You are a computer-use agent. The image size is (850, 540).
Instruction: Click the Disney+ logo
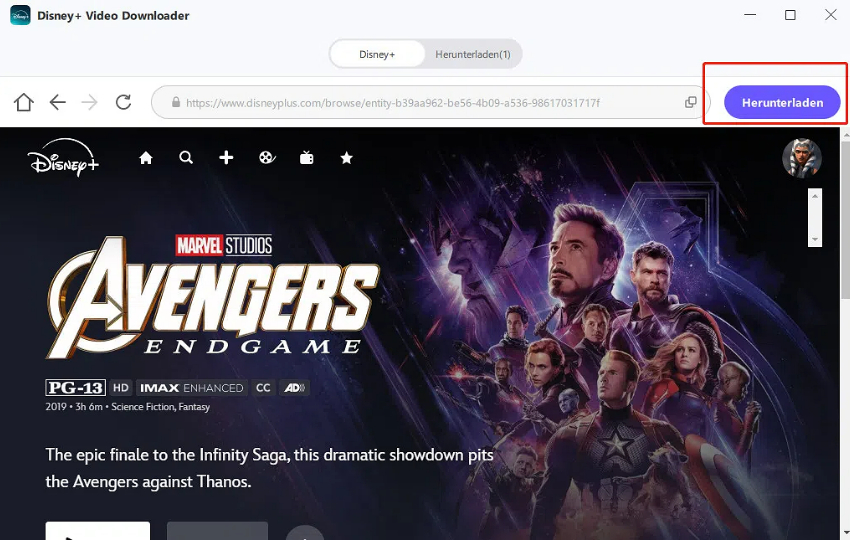(x=63, y=157)
